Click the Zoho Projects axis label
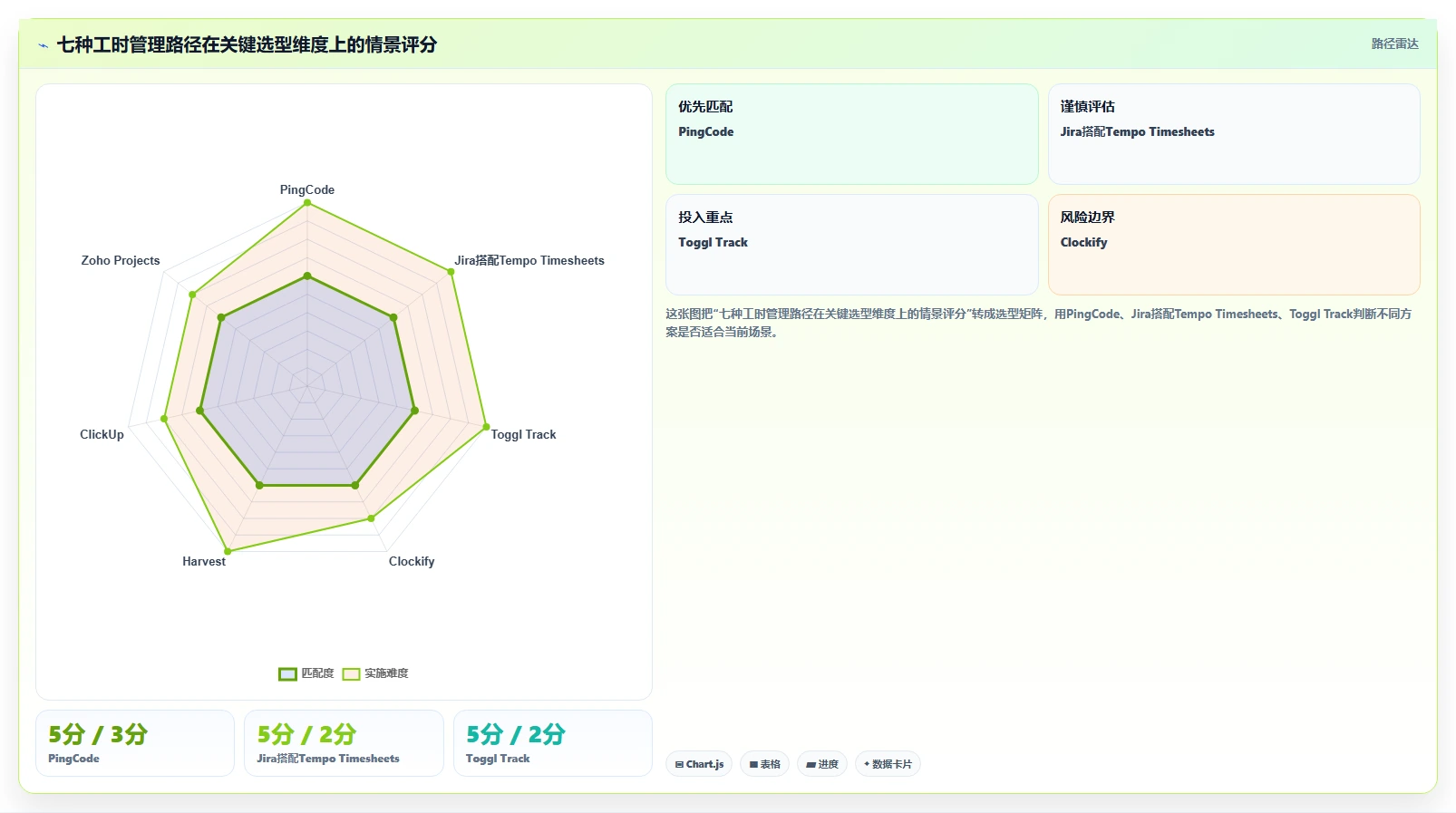 click(x=121, y=260)
